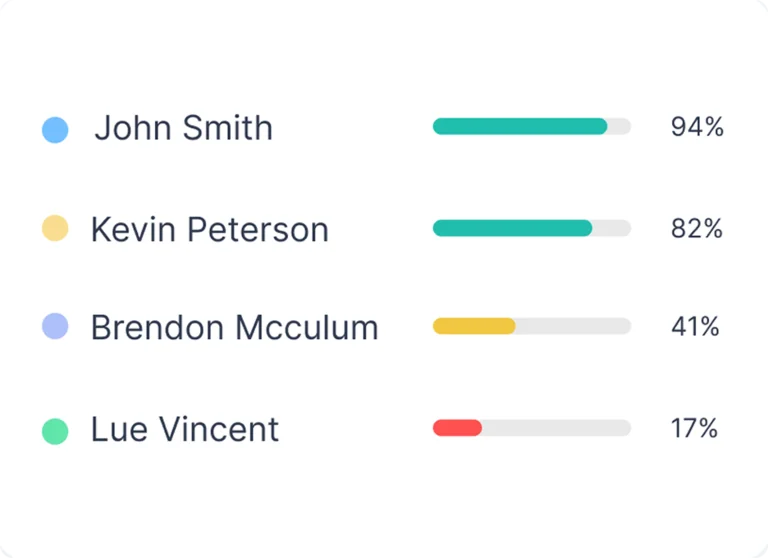
Task: Click the teal fill of John Smith's progress bar
Action: (520, 126)
